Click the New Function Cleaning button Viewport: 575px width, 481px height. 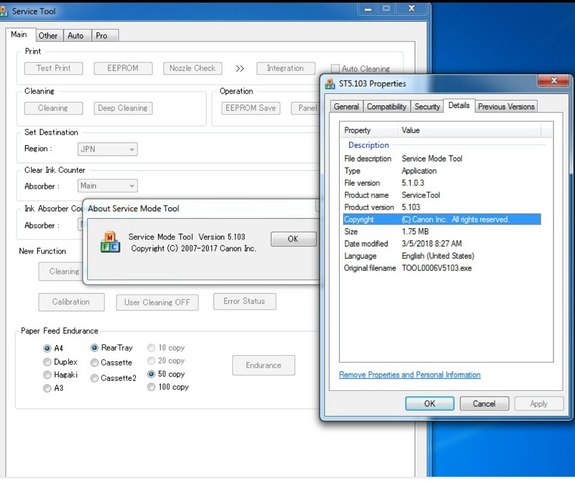(61, 272)
